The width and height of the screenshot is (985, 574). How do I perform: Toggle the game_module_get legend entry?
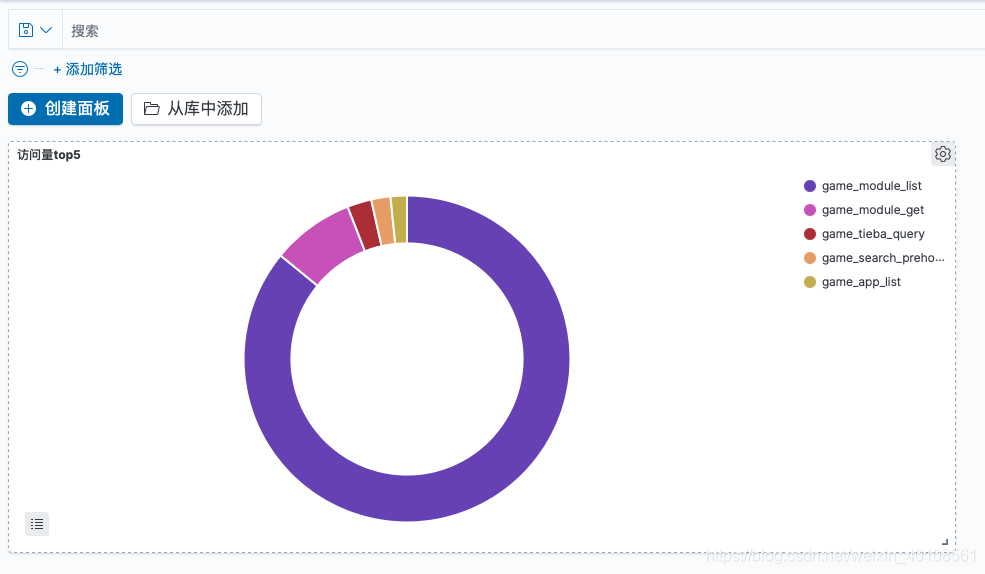point(864,210)
